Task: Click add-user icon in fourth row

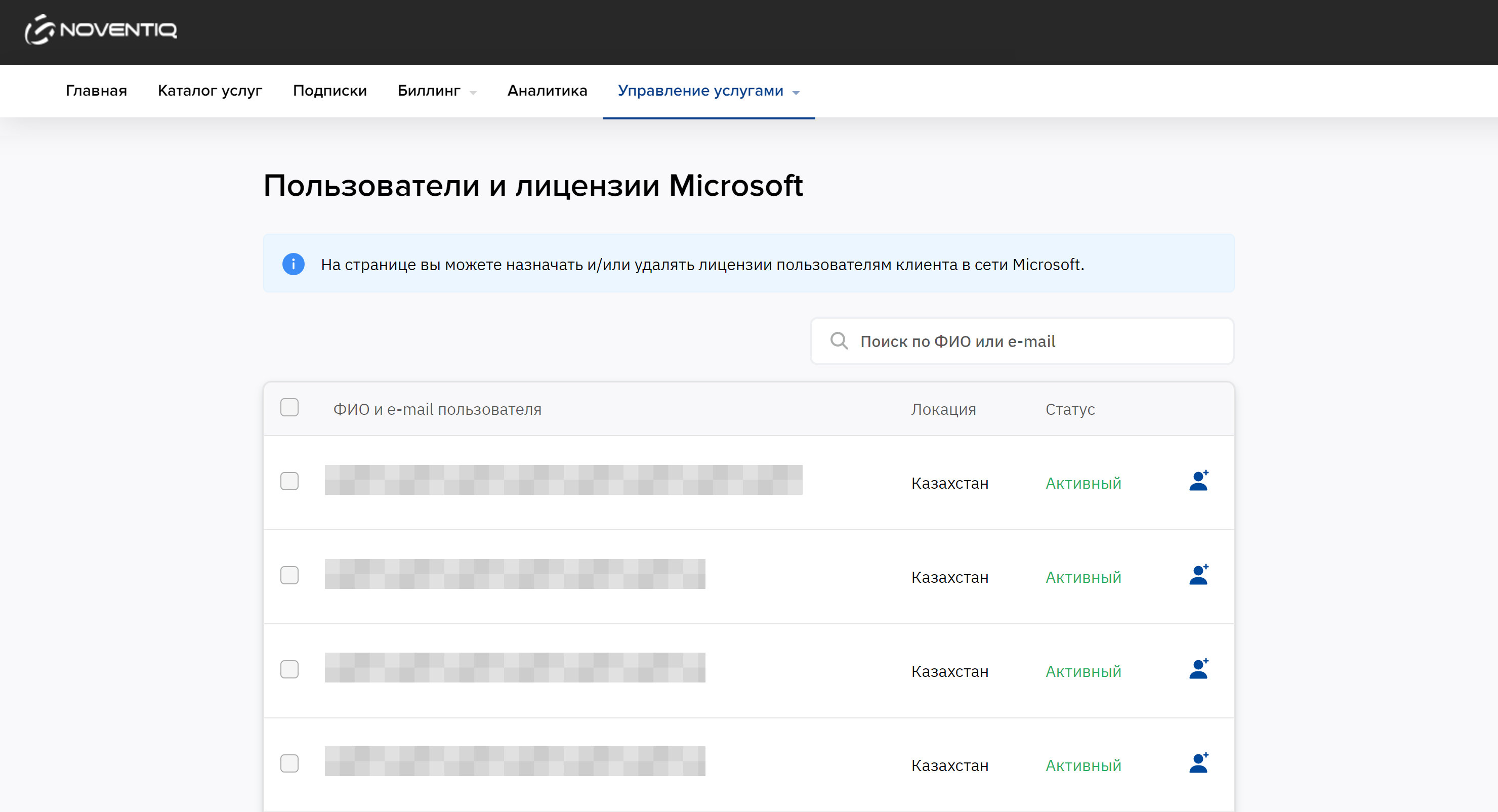Action: click(x=1198, y=764)
